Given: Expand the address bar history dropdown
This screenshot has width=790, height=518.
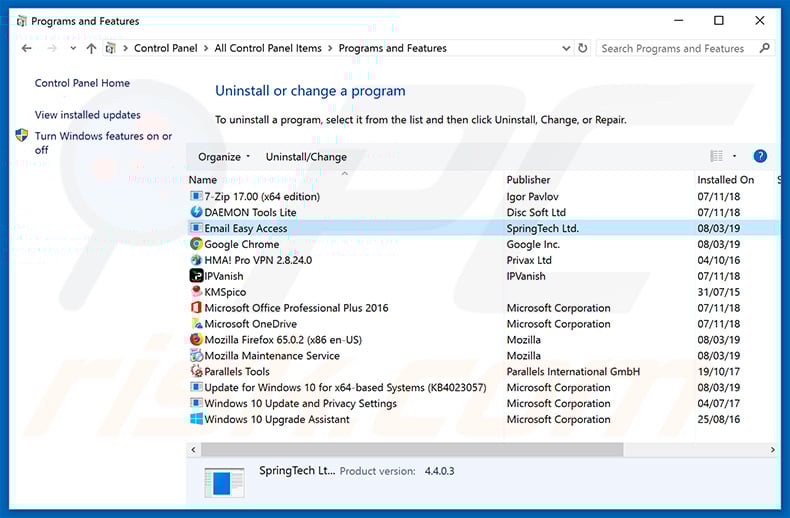Looking at the screenshot, I should coord(566,48).
